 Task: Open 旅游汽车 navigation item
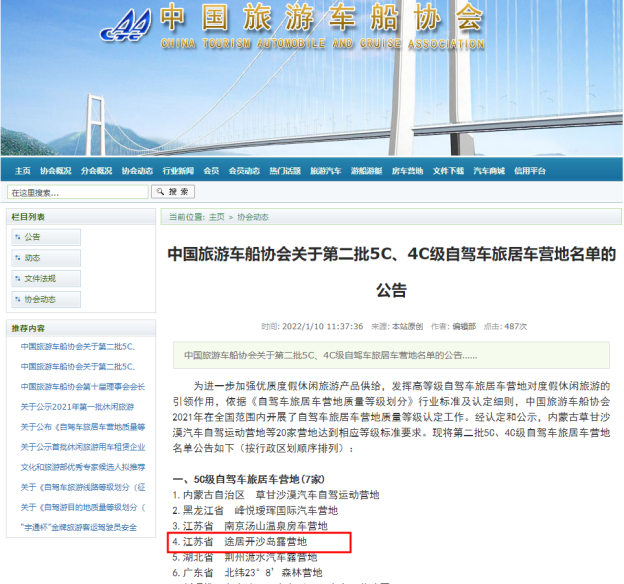tap(326, 171)
